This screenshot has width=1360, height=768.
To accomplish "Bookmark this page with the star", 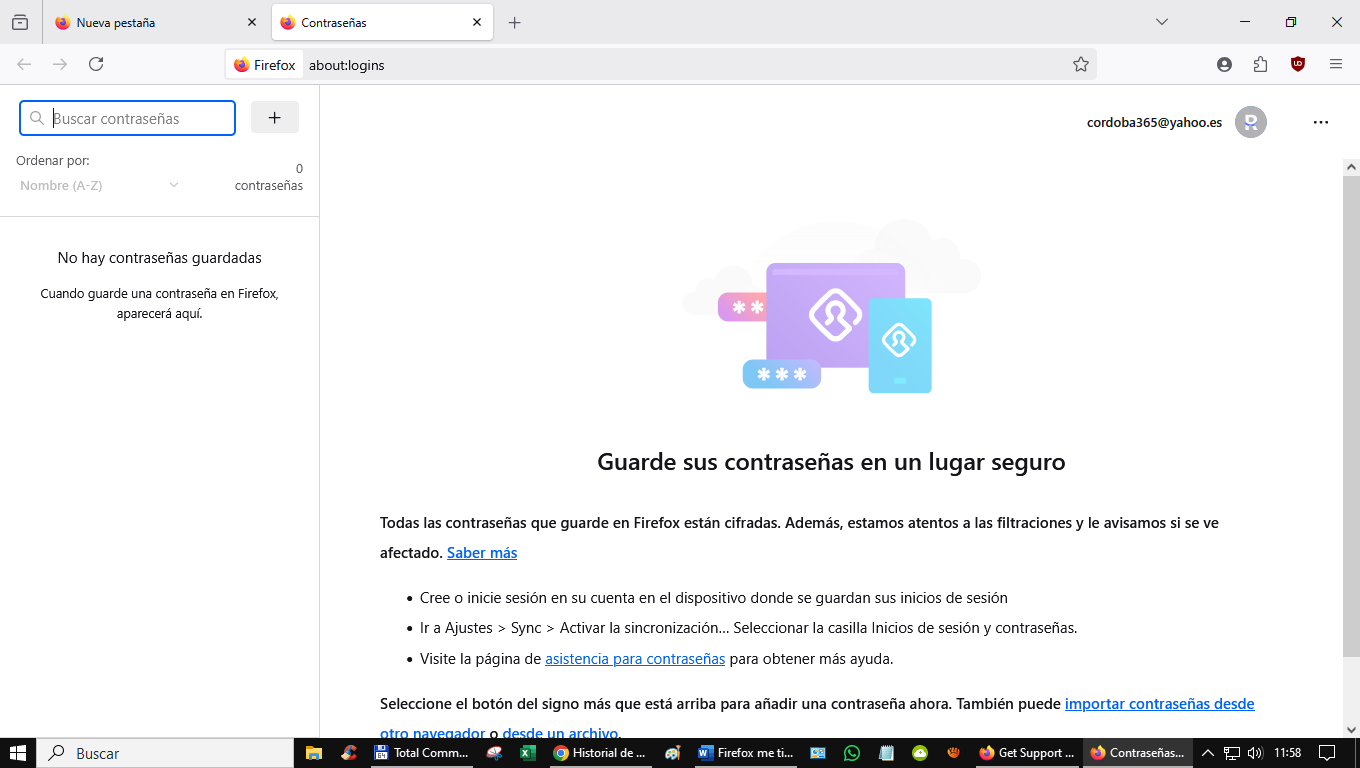I will [1081, 64].
